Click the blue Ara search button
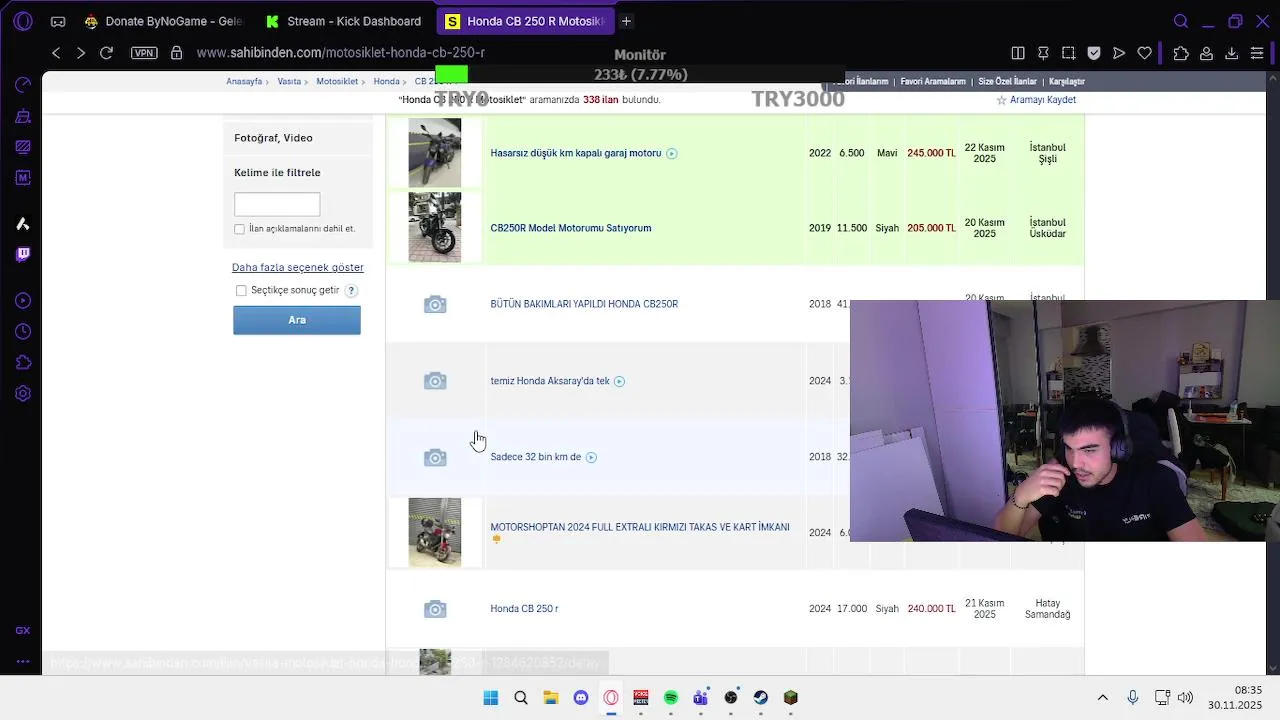Screen dimensions: 1280x720 click(x=297, y=320)
